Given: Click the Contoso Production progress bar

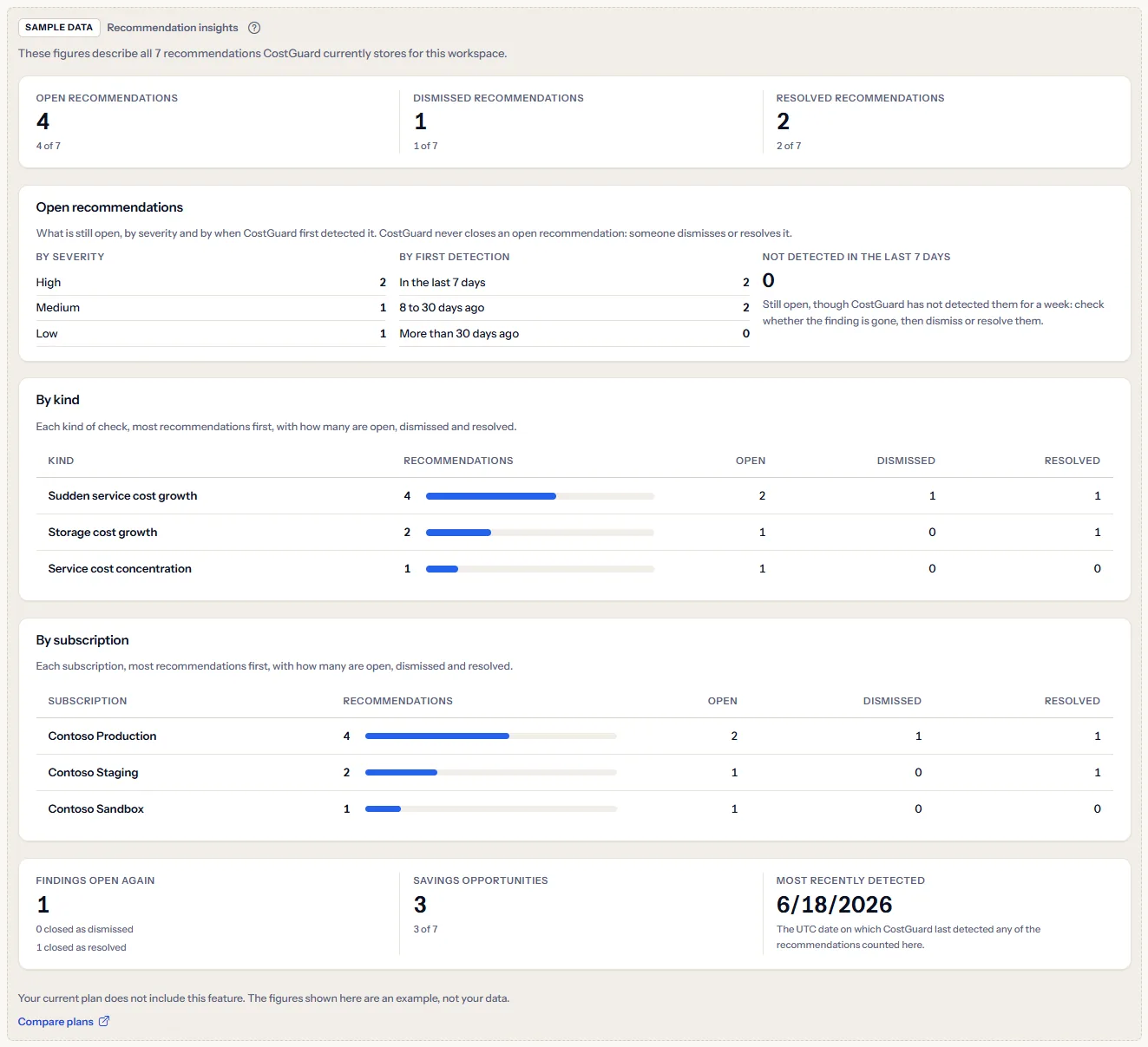Looking at the screenshot, I should (x=491, y=736).
